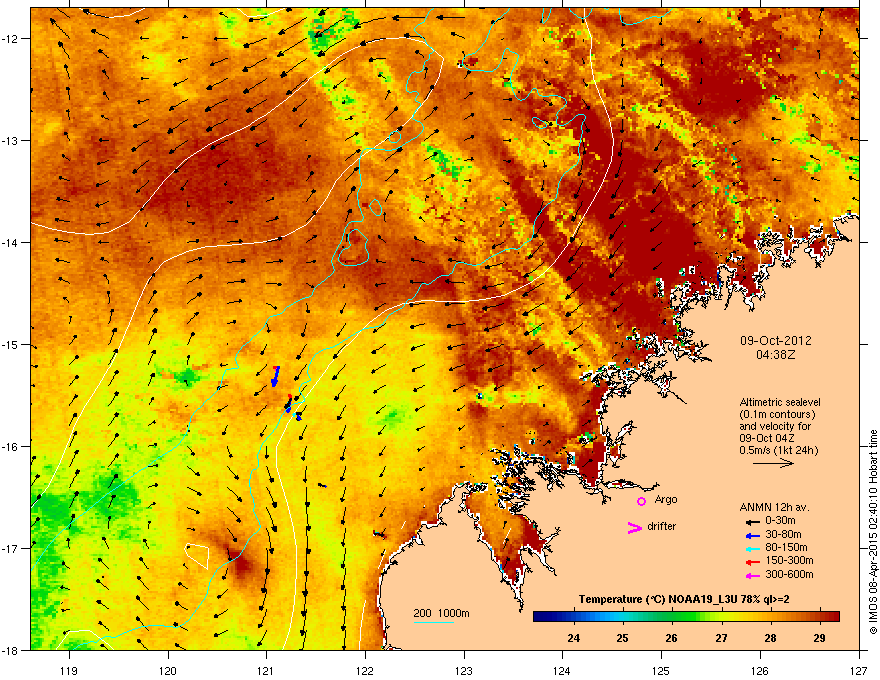Click the 'drifter' legend label
Viewport: 880px width, 680px height.
tap(662, 526)
